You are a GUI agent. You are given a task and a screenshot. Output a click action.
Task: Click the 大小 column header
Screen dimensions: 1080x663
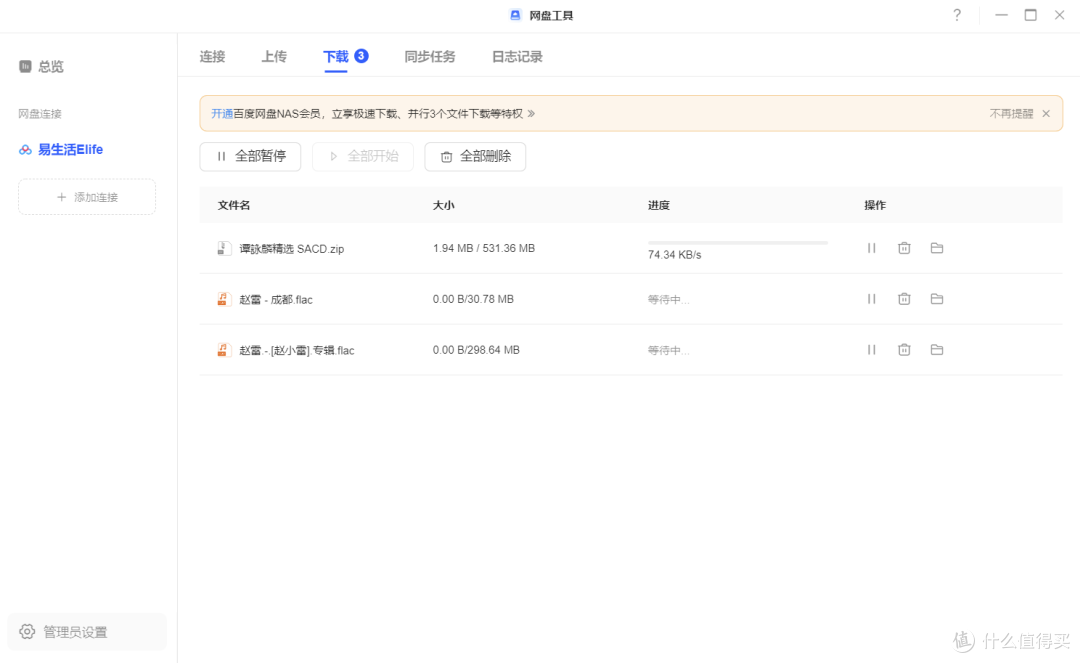tap(444, 205)
